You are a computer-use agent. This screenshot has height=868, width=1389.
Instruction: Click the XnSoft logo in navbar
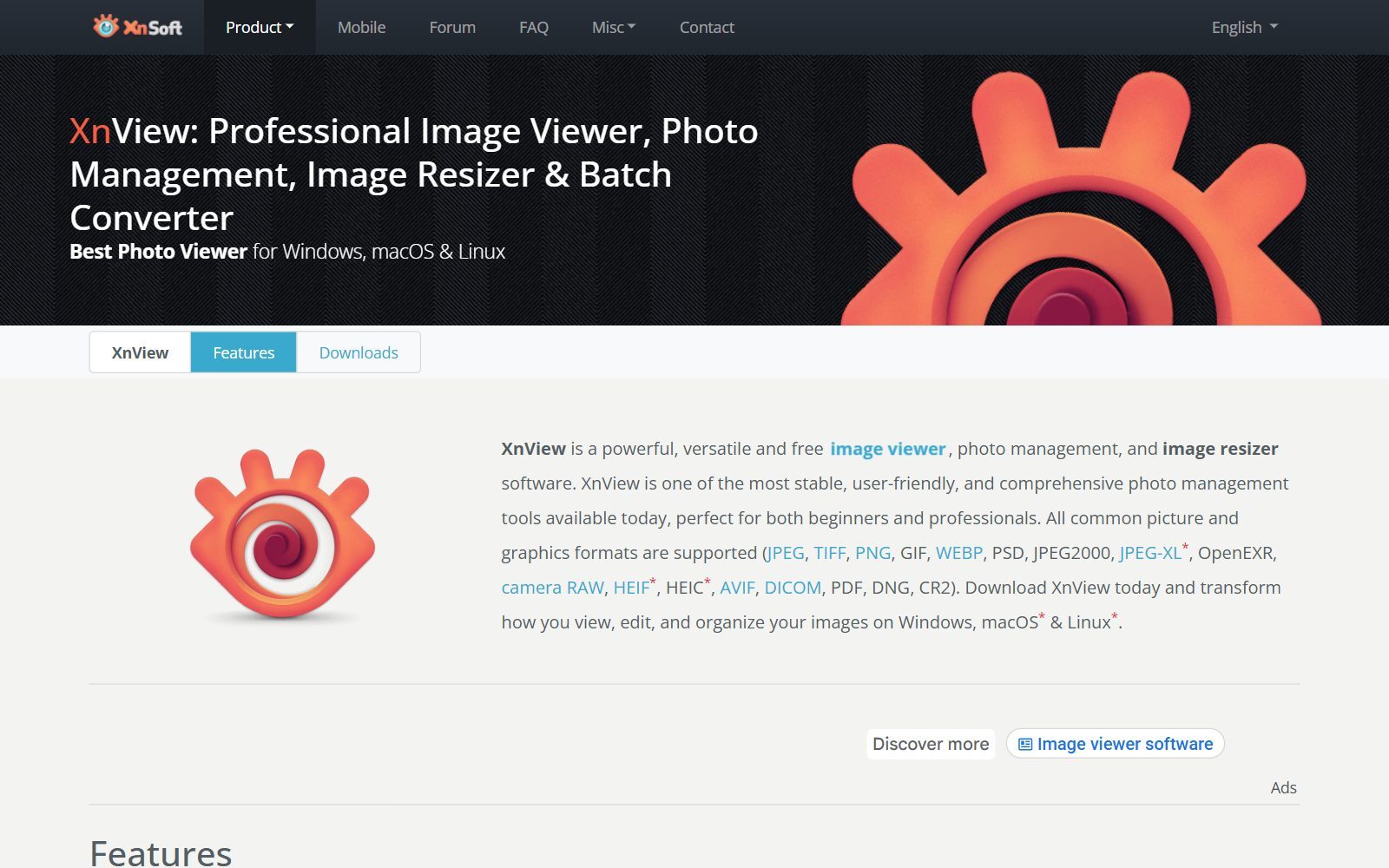(x=137, y=27)
